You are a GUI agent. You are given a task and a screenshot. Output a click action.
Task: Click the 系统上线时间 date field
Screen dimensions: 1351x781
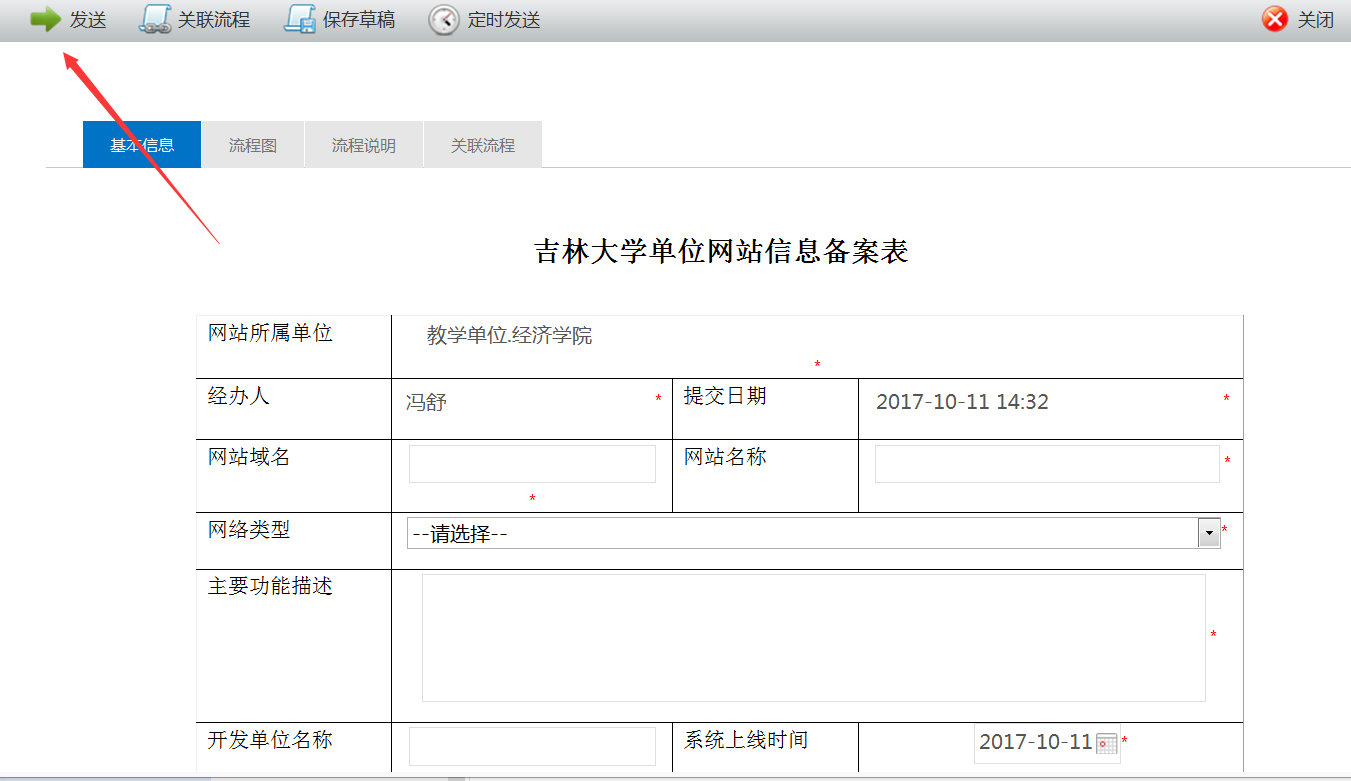point(1035,743)
